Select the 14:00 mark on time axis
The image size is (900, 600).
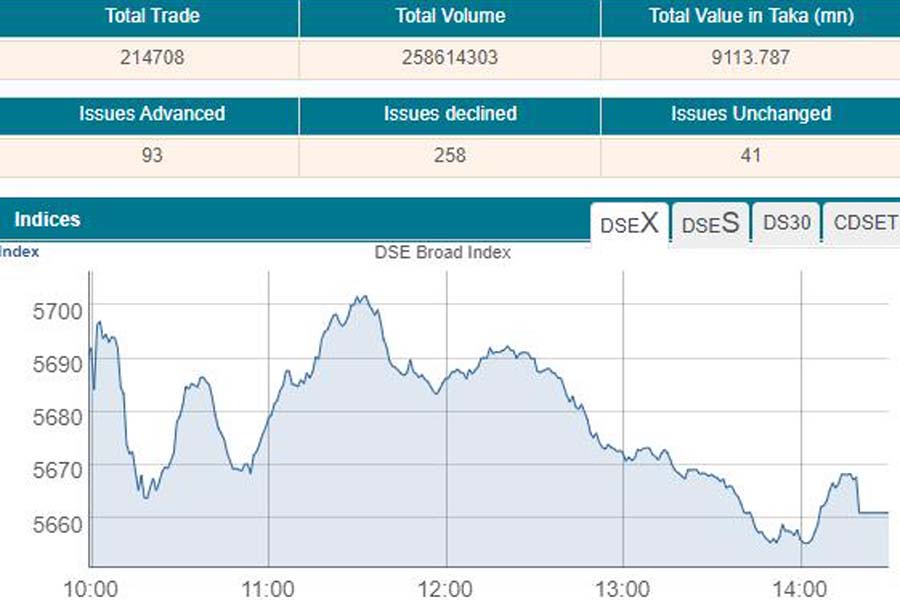tap(800, 587)
